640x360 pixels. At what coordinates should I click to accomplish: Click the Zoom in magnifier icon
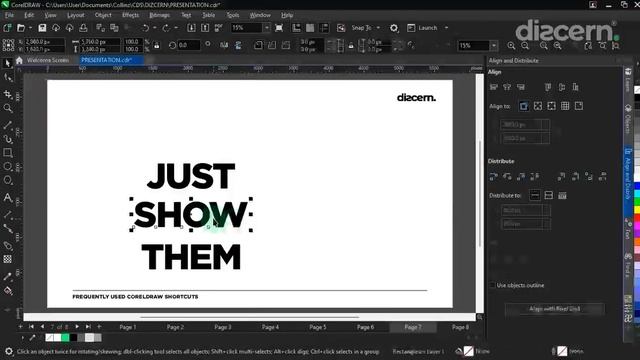[511, 46]
